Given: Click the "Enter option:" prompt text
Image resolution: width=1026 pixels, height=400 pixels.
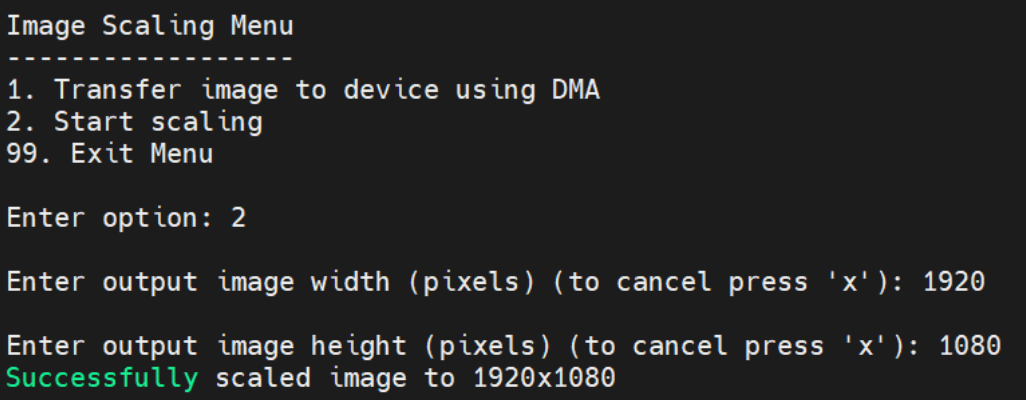Looking at the screenshot, I should click(x=110, y=218).
